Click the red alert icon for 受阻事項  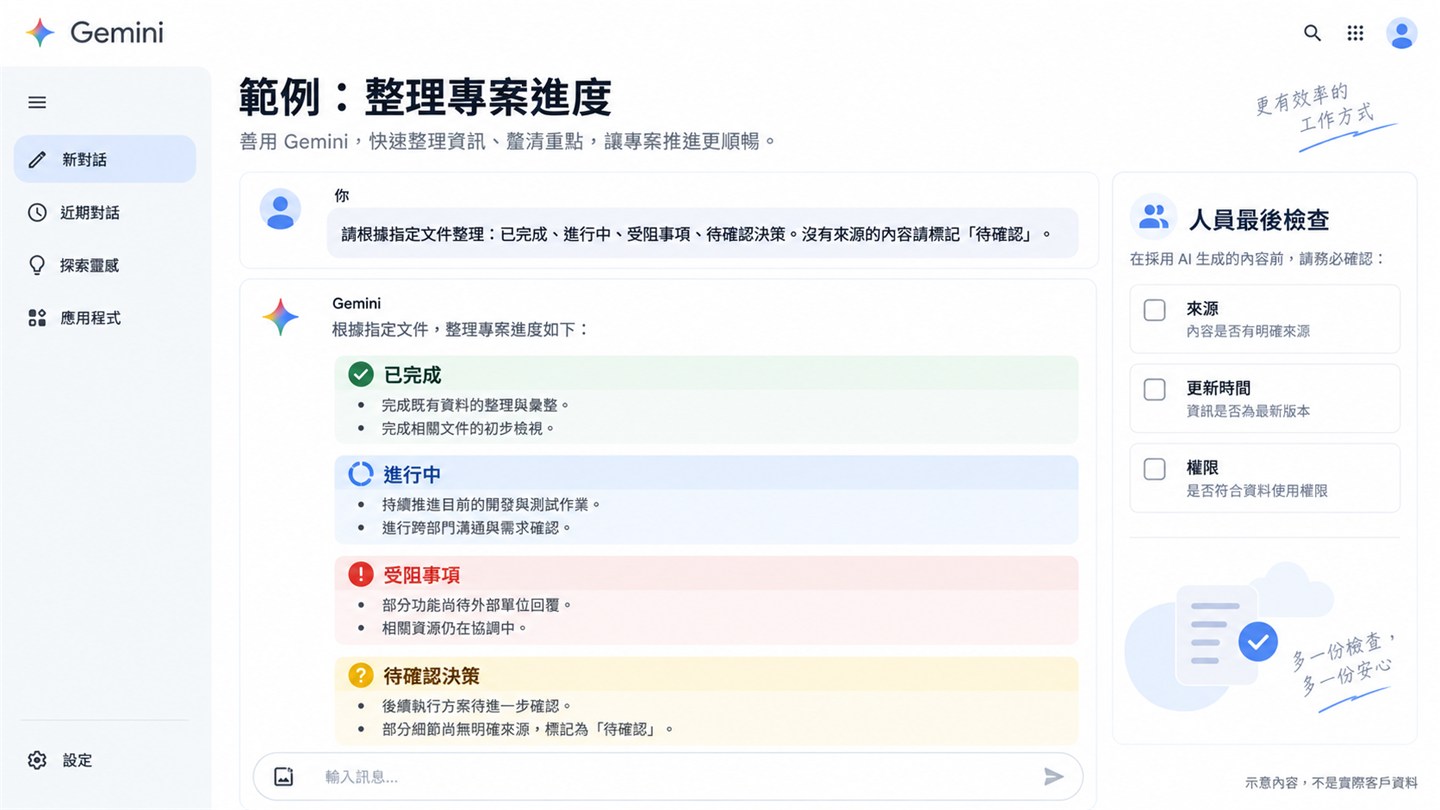coord(360,574)
